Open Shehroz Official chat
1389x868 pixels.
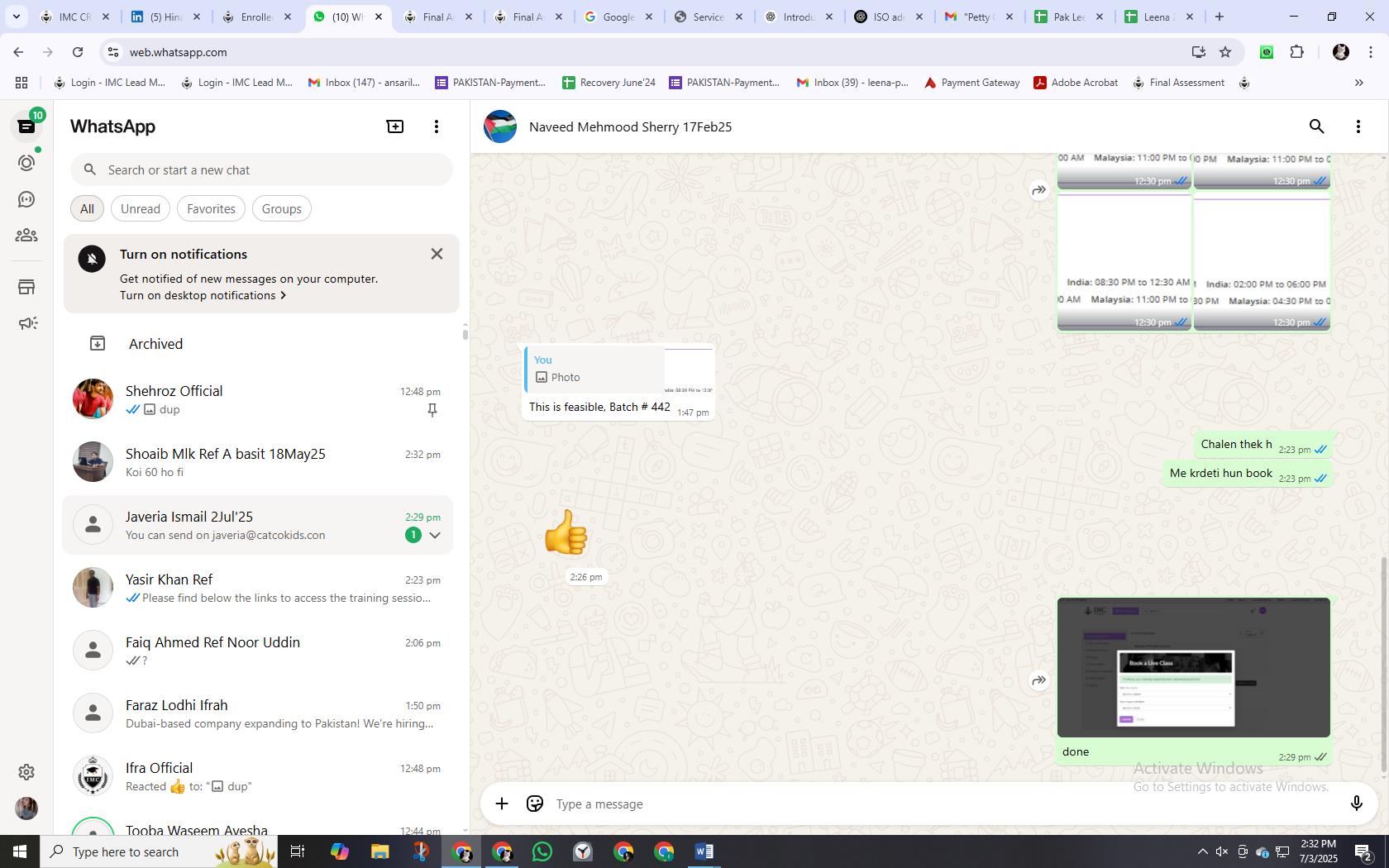[258, 399]
